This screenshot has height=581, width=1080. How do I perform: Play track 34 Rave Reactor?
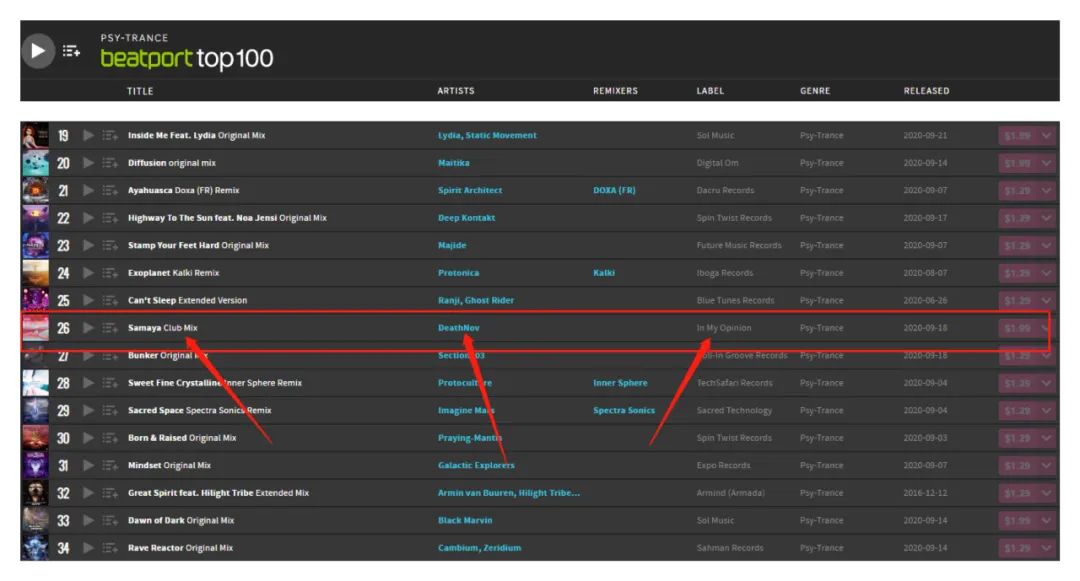point(88,549)
